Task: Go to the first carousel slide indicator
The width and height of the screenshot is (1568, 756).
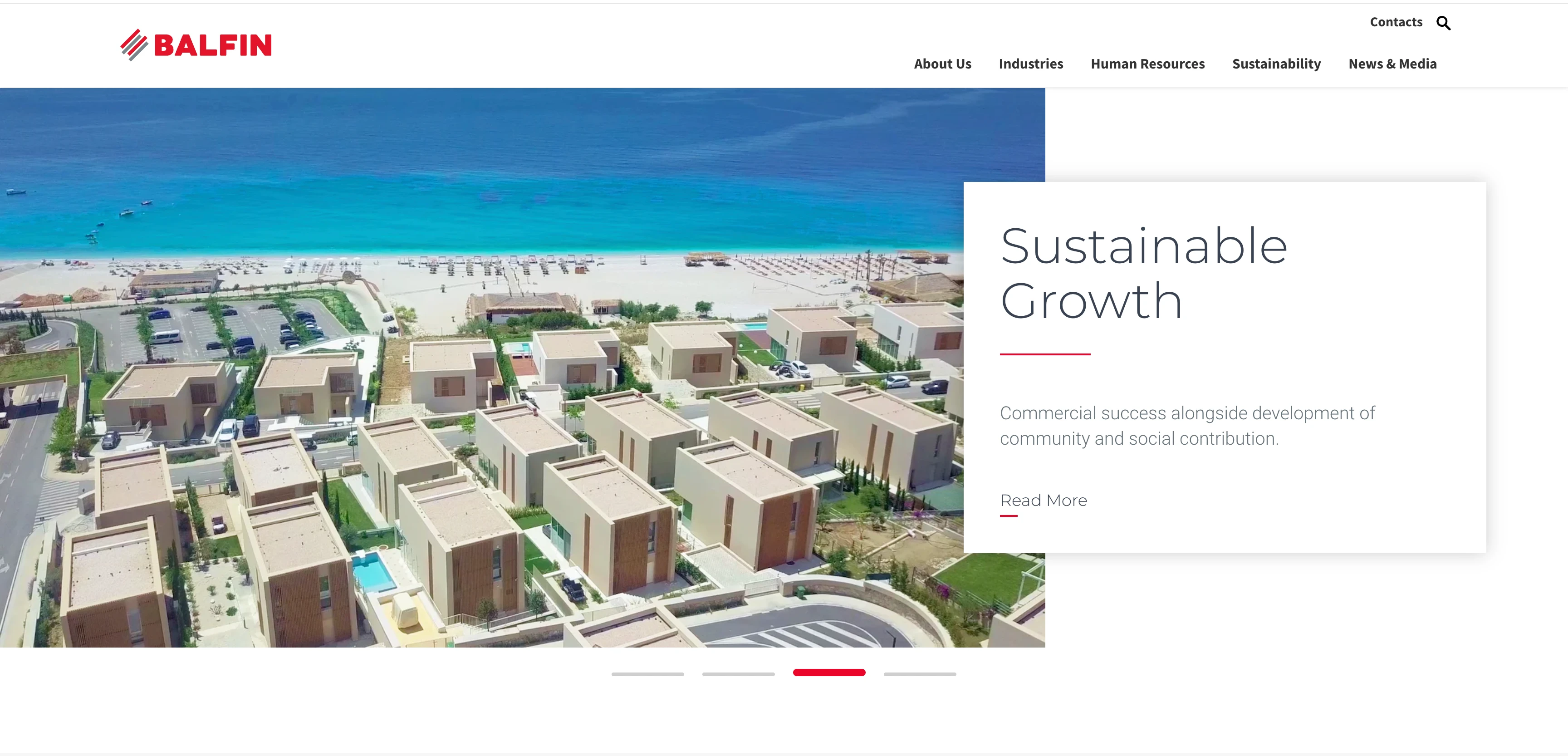Action: click(x=647, y=674)
